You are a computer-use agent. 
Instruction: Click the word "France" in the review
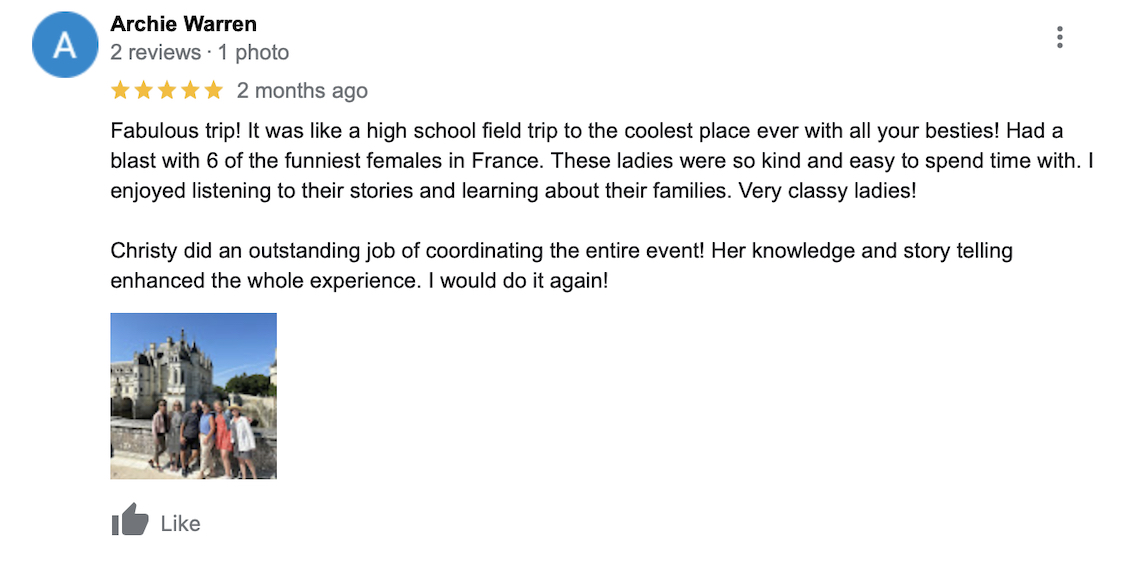(x=489, y=161)
